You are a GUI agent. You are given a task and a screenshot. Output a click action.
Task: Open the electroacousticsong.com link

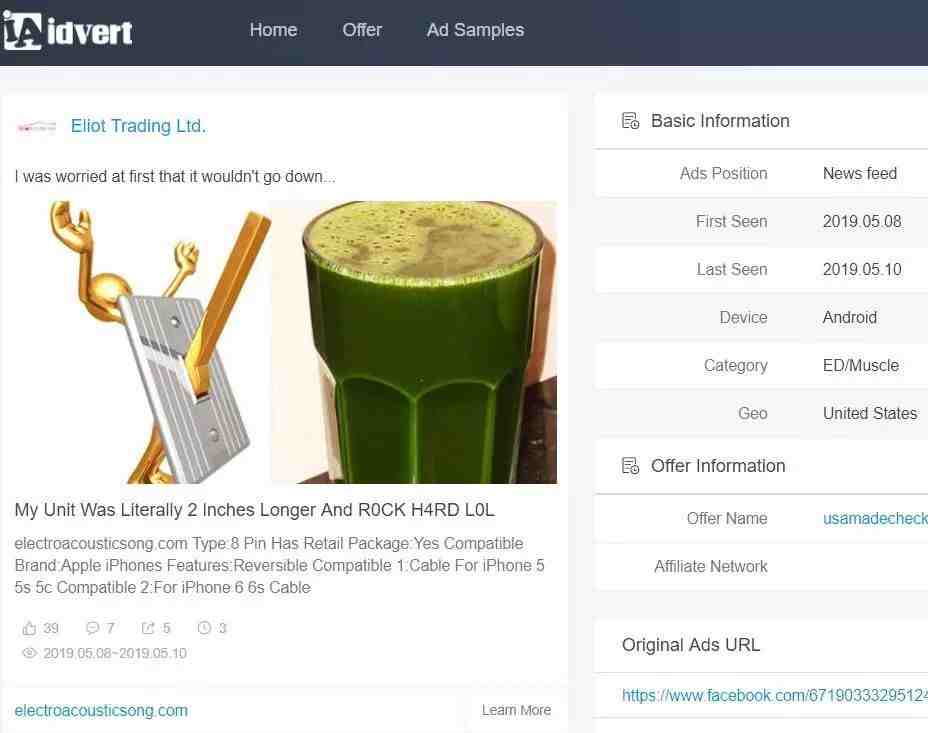tap(101, 711)
